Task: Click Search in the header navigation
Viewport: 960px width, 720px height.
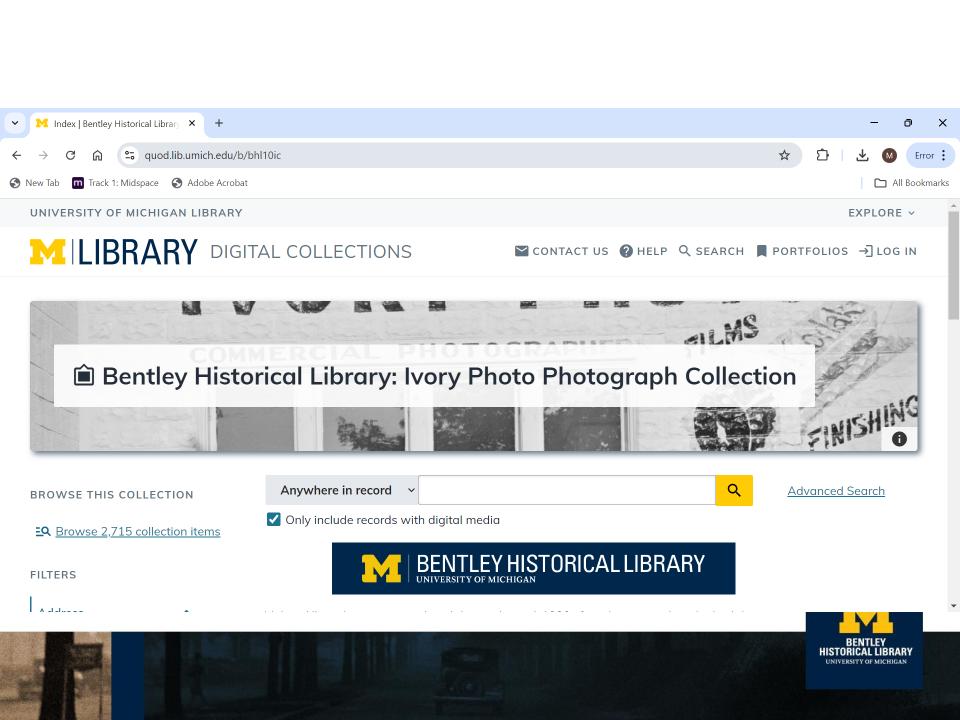Action: tap(711, 251)
